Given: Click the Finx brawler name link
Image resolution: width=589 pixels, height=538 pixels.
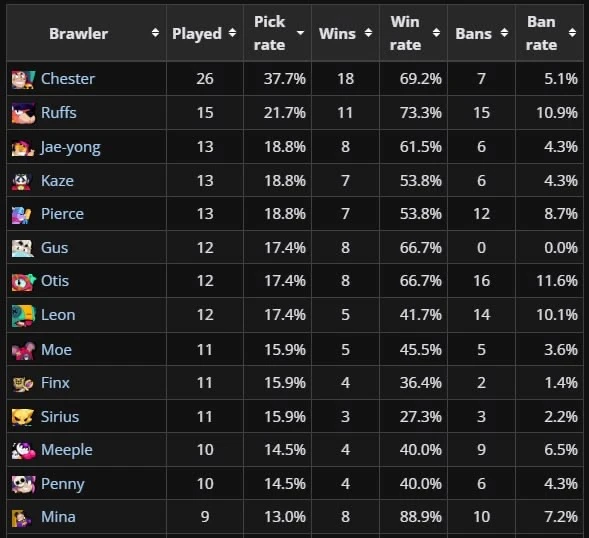Looking at the screenshot, I should pyautogui.click(x=55, y=383).
